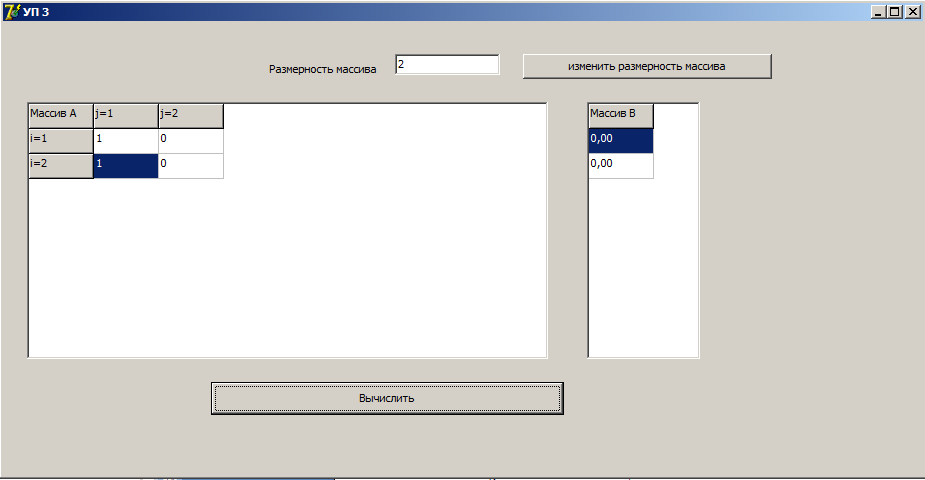This screenshot has height=480, width=925.
Task: Click the Массив B header cell
Action: (x=621, y=116)
